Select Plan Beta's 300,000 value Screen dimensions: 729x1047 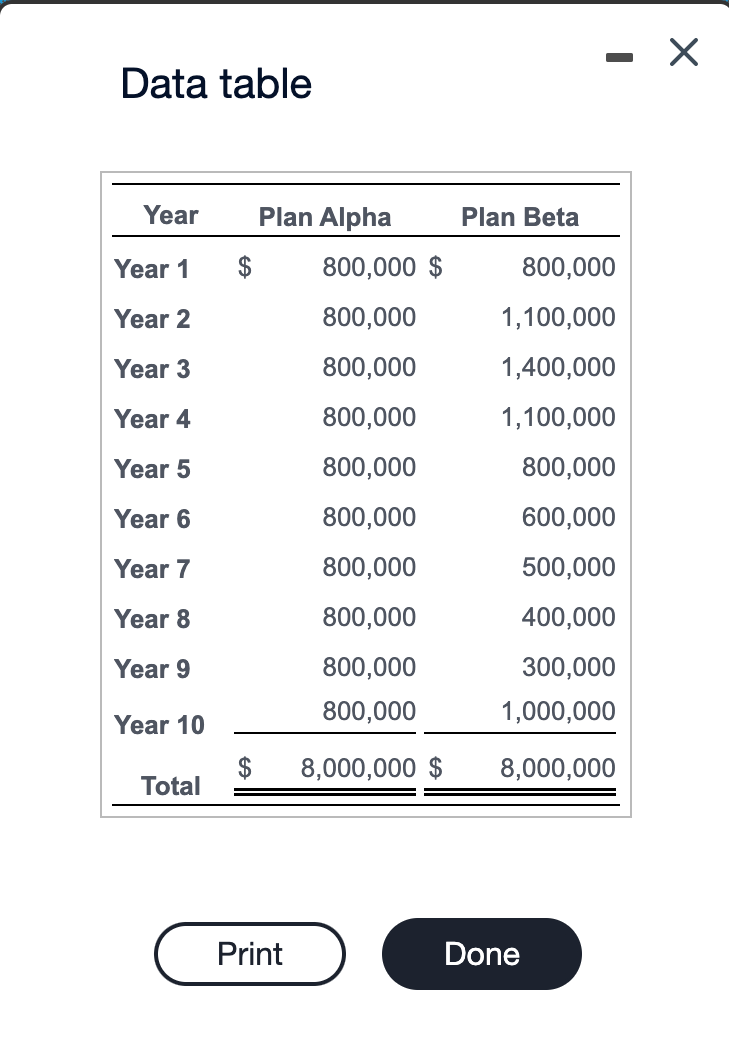569,667
